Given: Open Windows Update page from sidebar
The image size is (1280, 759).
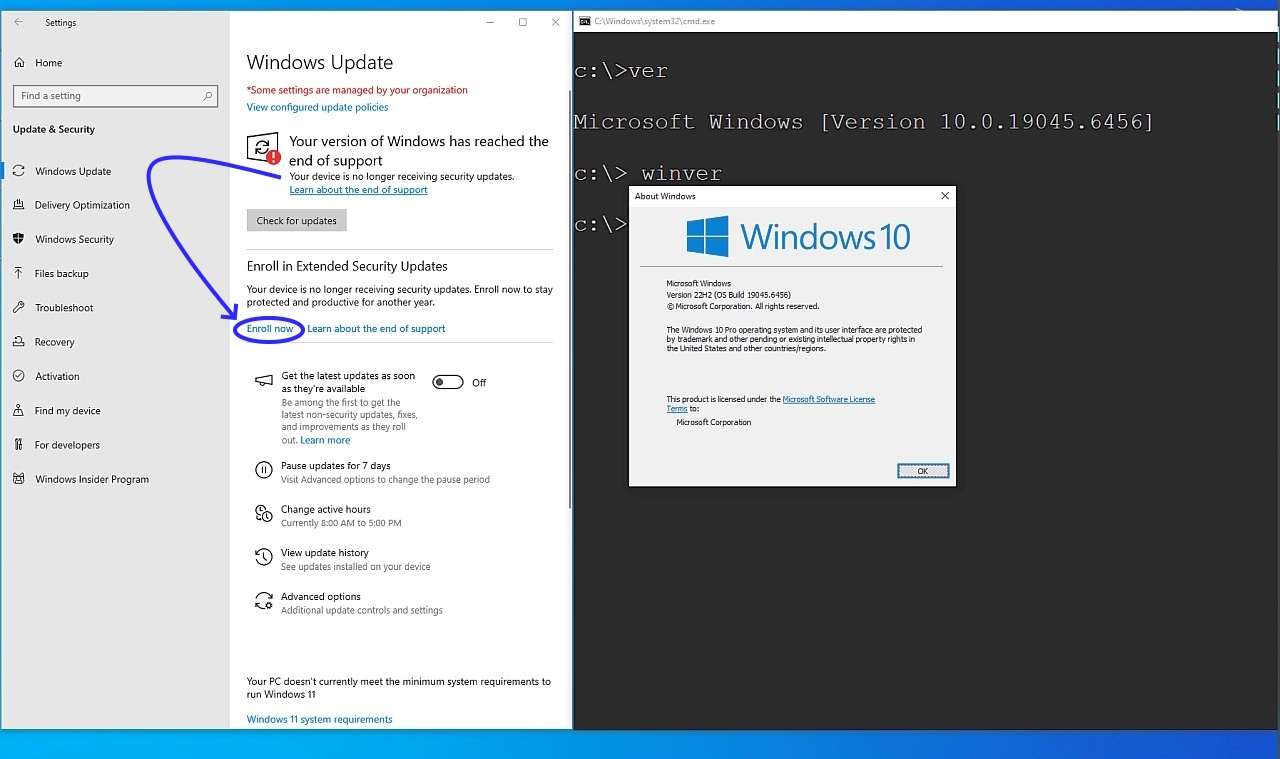Looking at the screenshot, I should click(73, 171).
